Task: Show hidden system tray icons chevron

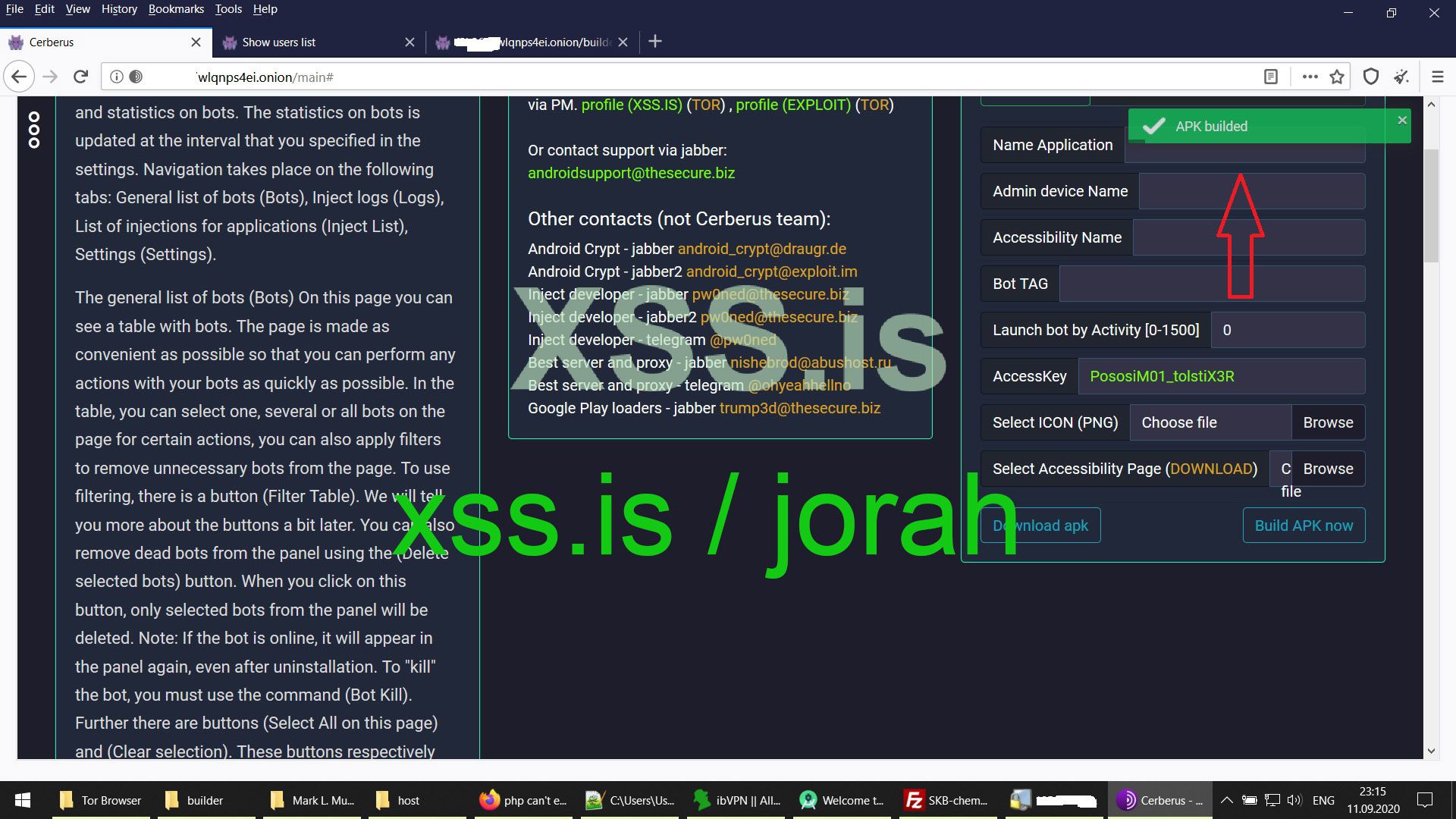Action: tap(1226, 800)
